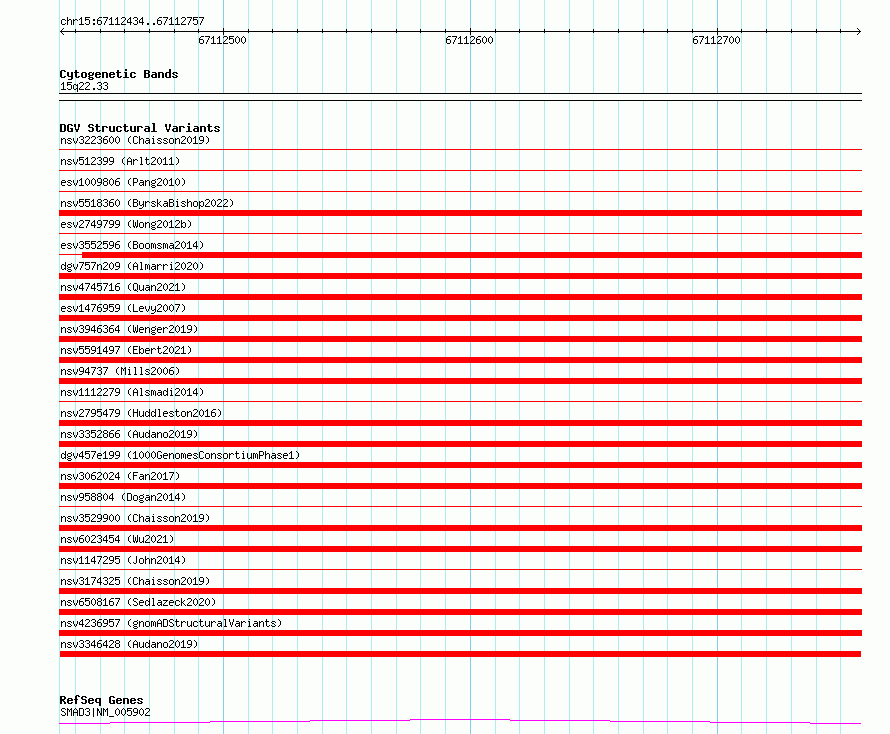Click the nsv3174325 (Chaisson2019) label
The width and height of the screenshot is (890, 734).
[135, 581]
